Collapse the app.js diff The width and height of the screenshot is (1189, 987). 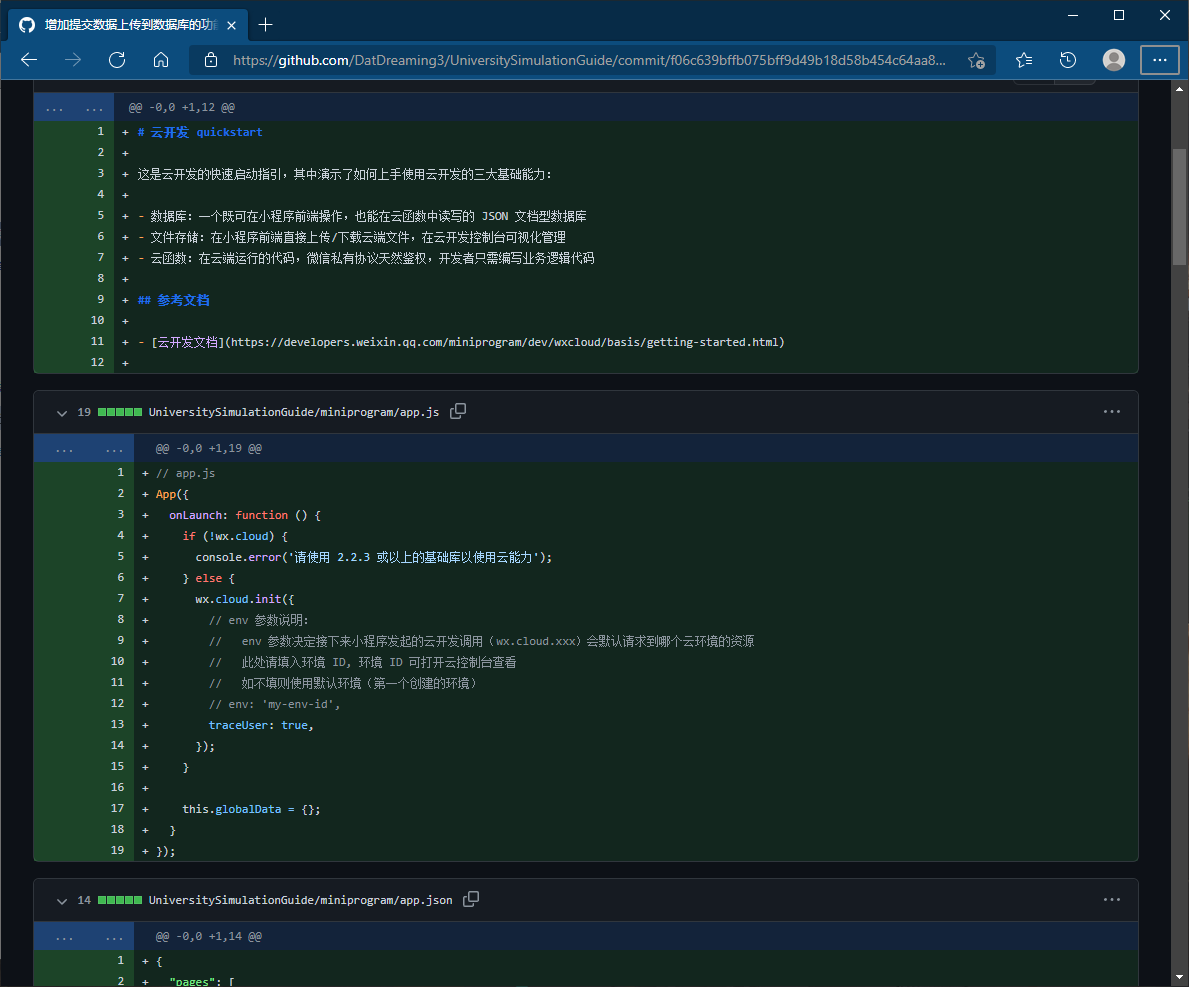[61, 412]
